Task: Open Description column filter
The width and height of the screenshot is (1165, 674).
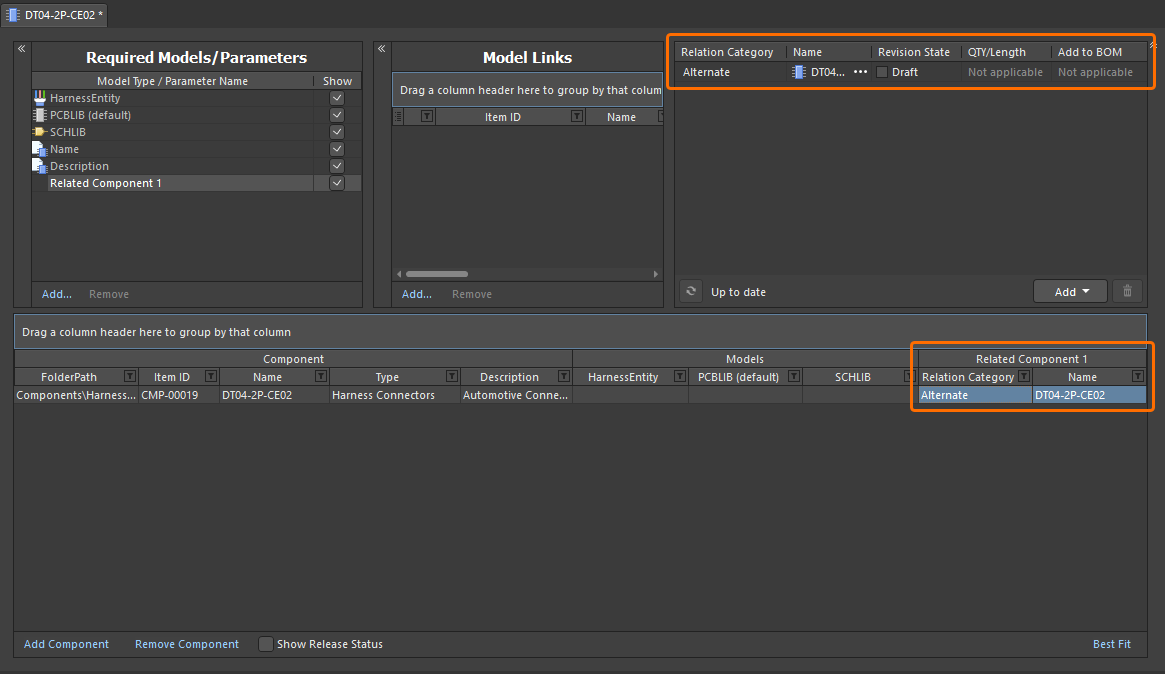Action: click(564, 377)
